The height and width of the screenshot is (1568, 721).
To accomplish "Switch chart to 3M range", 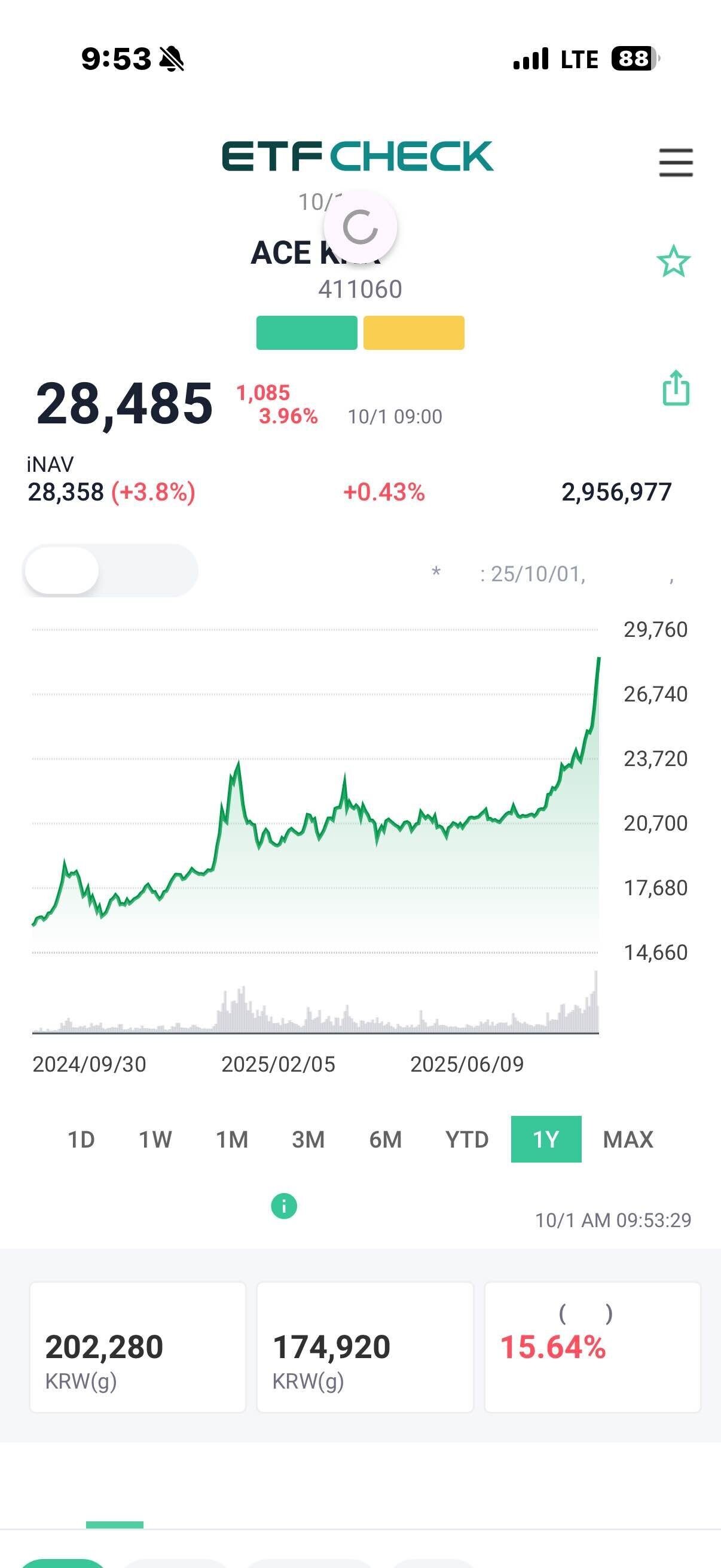I will pyautogui.click(x=308, y=1139).
